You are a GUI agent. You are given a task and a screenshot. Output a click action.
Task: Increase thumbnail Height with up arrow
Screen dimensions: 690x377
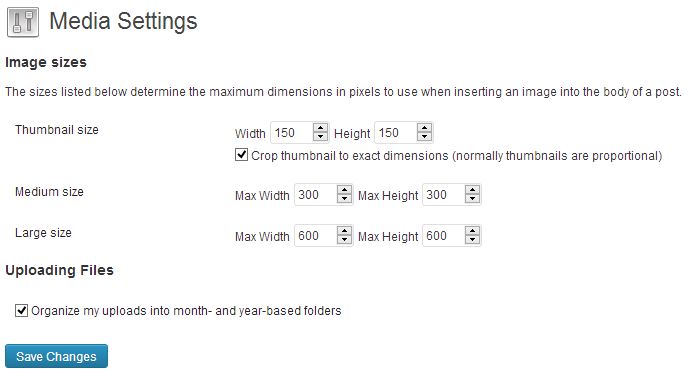424,128
